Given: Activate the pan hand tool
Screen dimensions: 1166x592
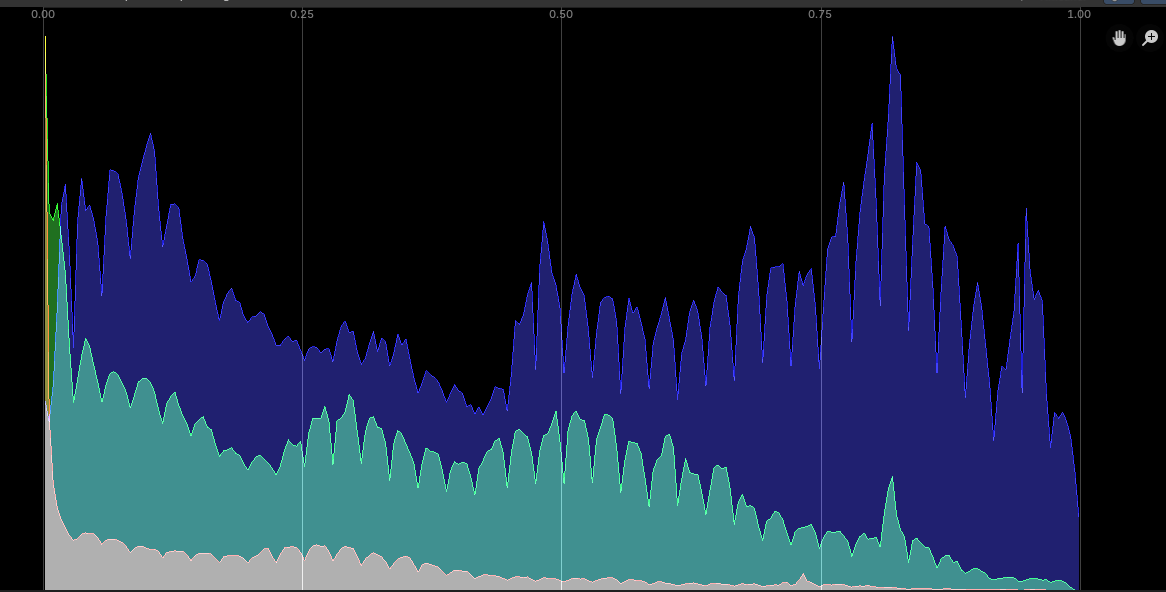Looking at the screenshot, I should [x=1119, y=38].
